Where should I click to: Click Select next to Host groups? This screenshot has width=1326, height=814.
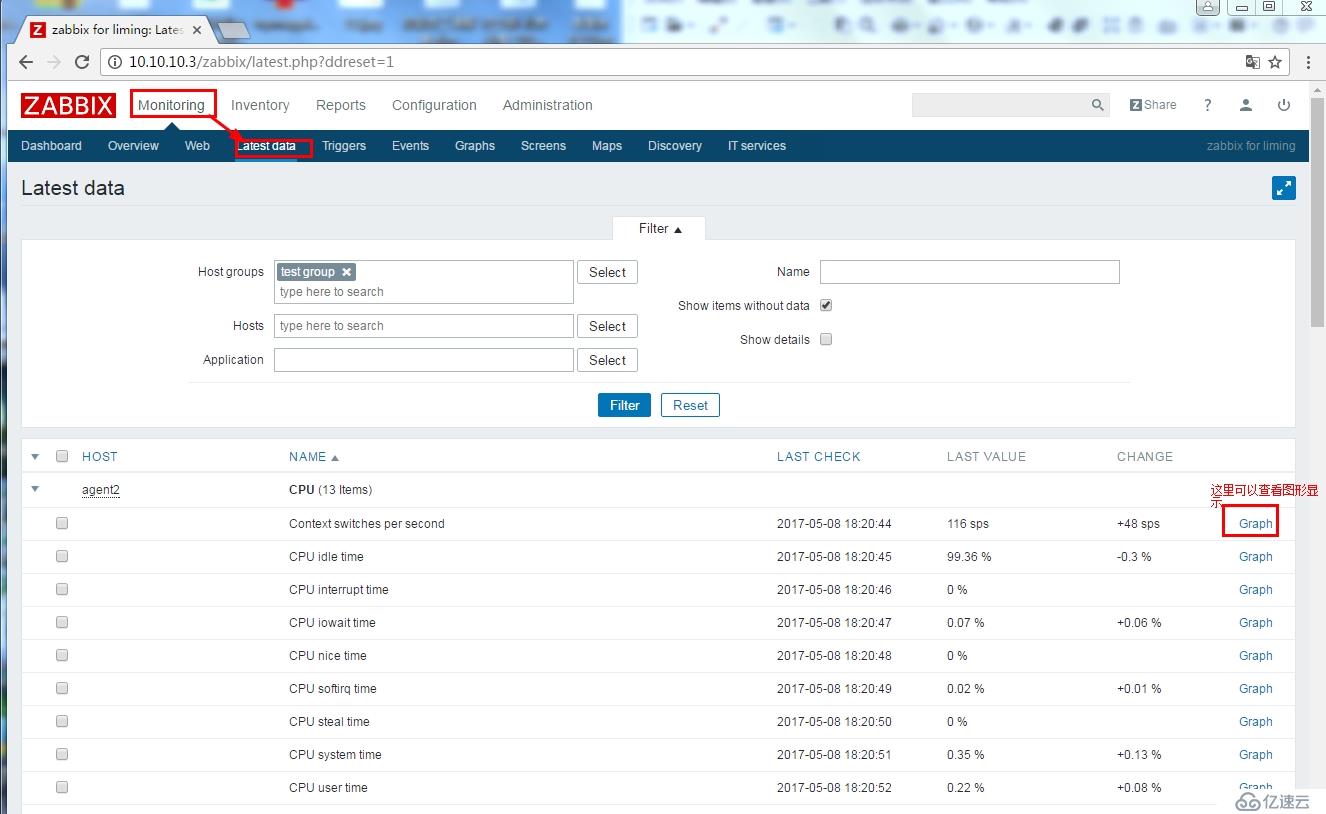point(607,272)
